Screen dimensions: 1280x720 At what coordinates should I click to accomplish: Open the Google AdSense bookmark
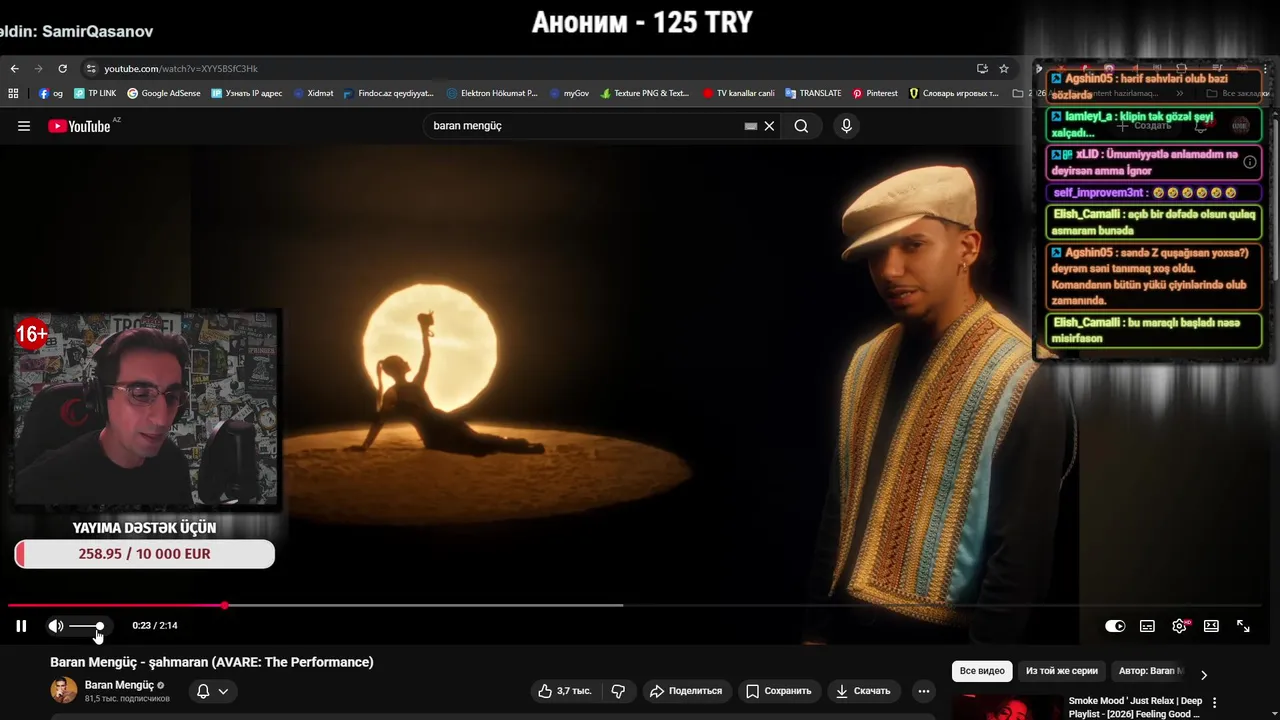[163, 93]
